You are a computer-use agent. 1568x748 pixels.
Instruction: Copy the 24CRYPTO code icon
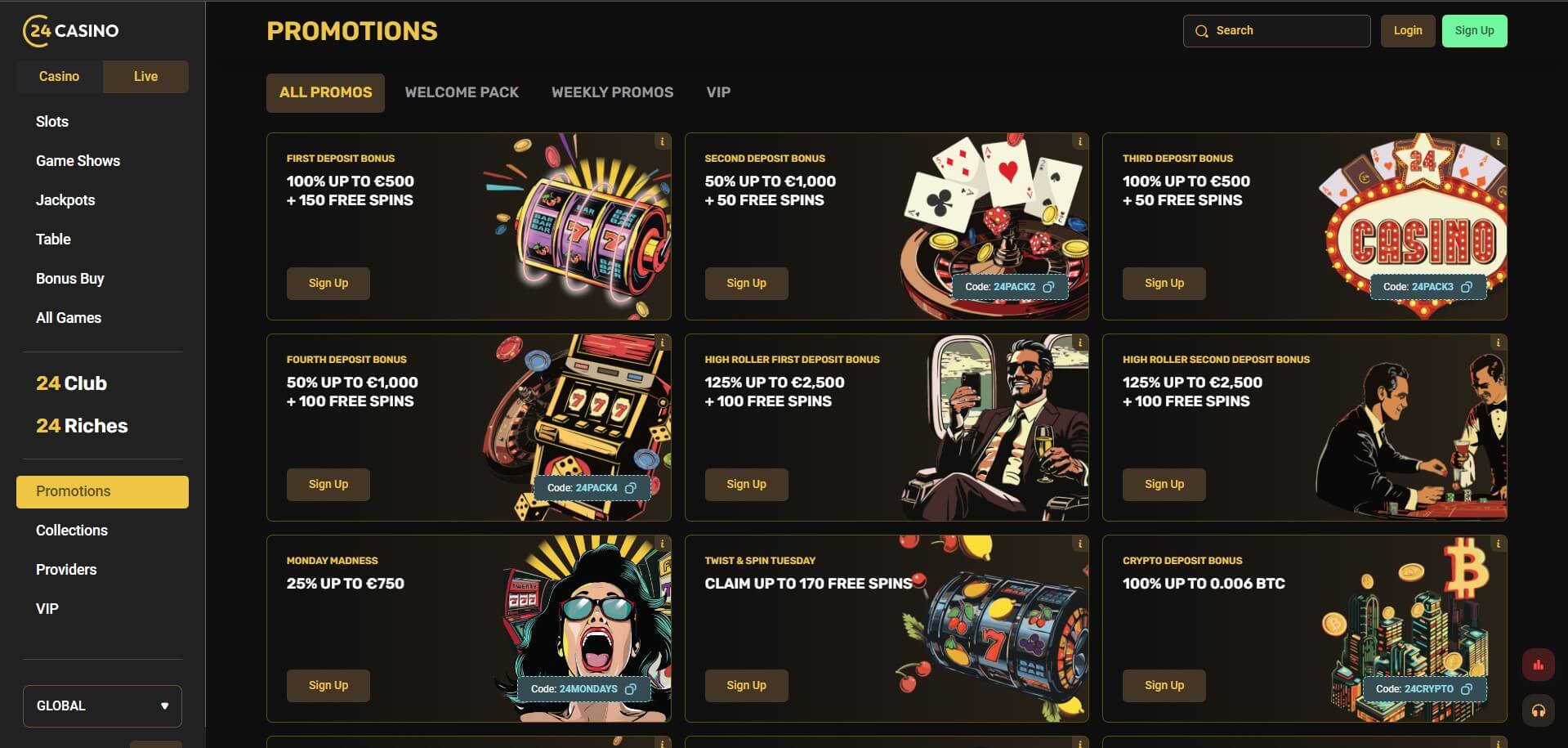click(1467, 689)
